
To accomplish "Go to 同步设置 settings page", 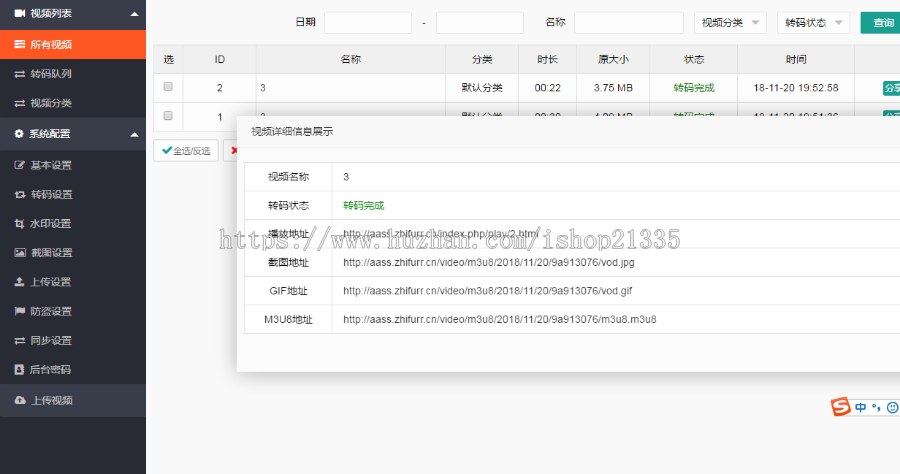I will (x=73, y=340).
